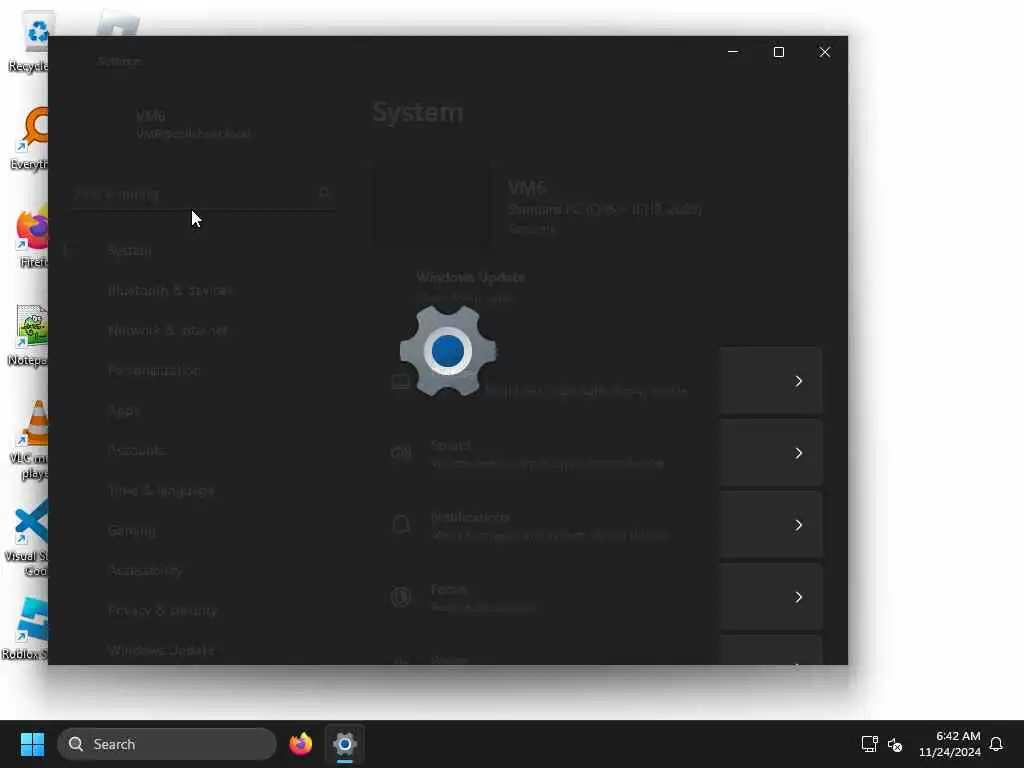Open the Windows Update status link

(470, 286)
